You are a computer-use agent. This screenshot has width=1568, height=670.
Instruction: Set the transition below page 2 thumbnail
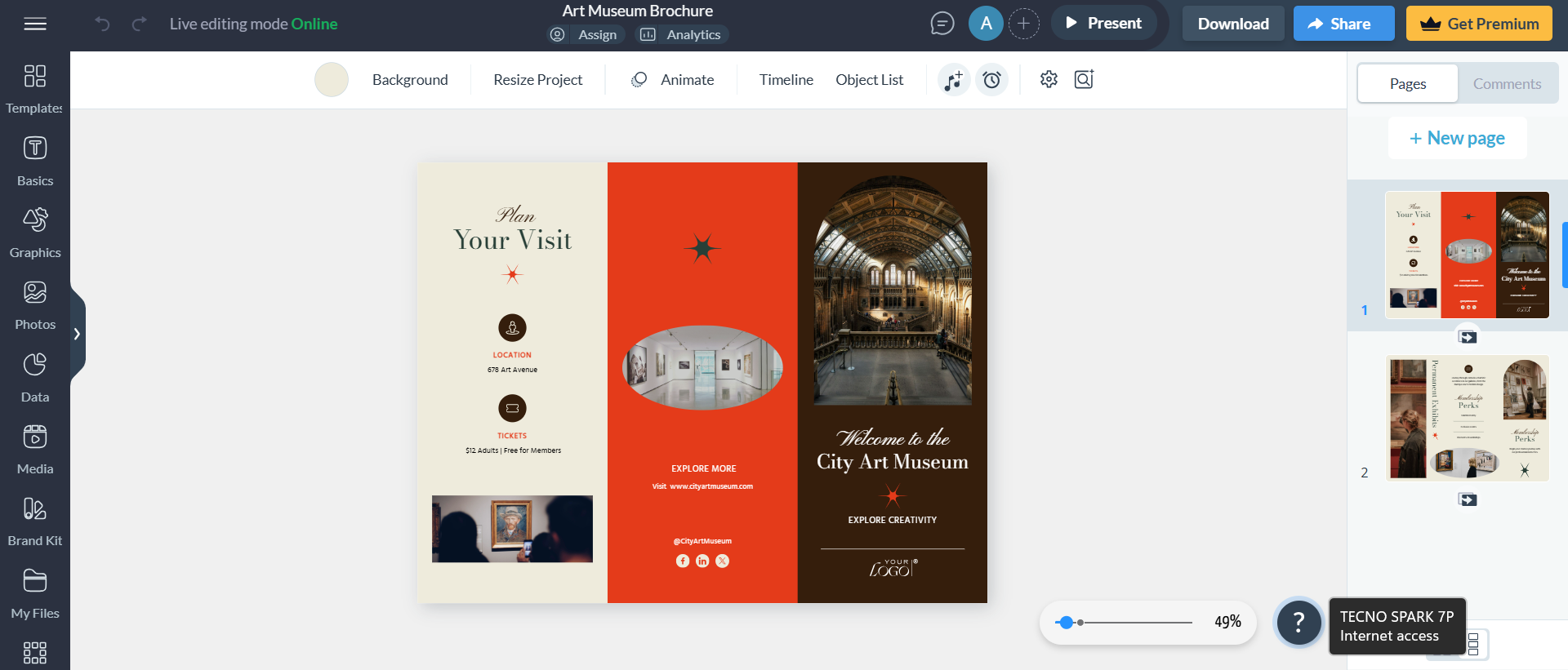click(x=1468, y=499)
